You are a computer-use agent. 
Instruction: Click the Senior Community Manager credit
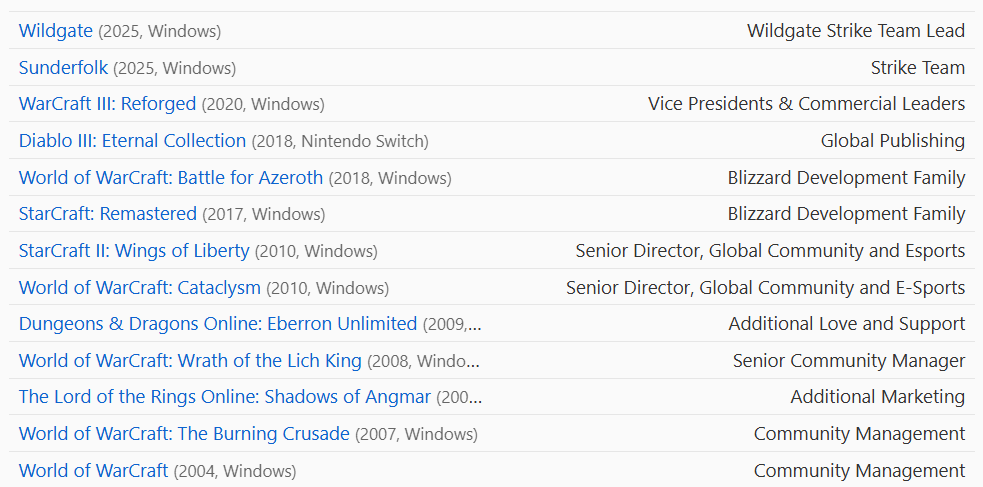[x=848, y=361]
